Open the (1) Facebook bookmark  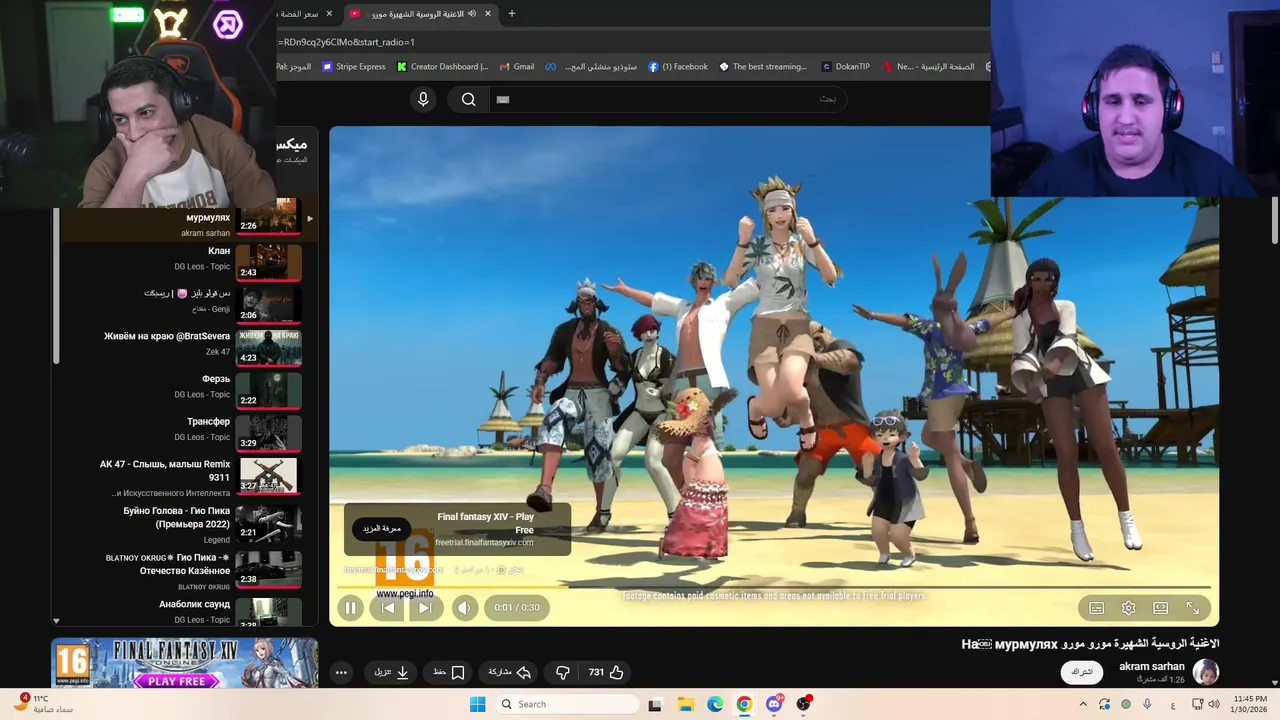tap(678, 67)
